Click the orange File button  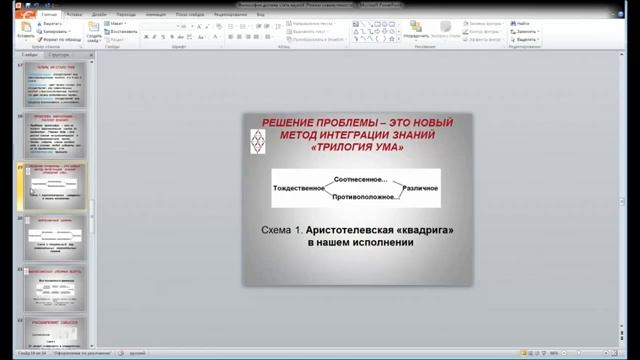[x=26, y=14]
